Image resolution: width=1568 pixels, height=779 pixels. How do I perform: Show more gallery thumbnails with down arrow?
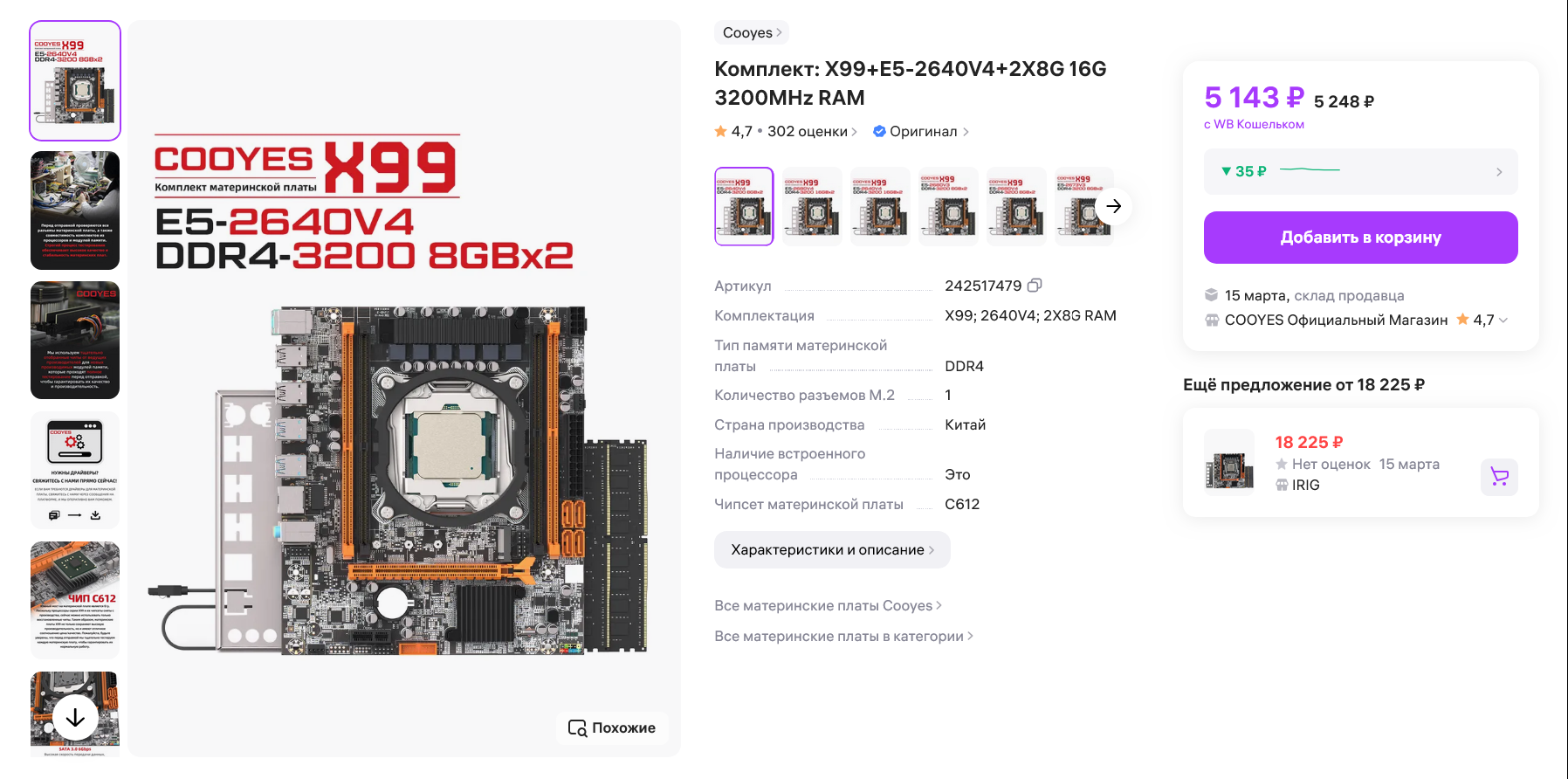tap(75, 717)
